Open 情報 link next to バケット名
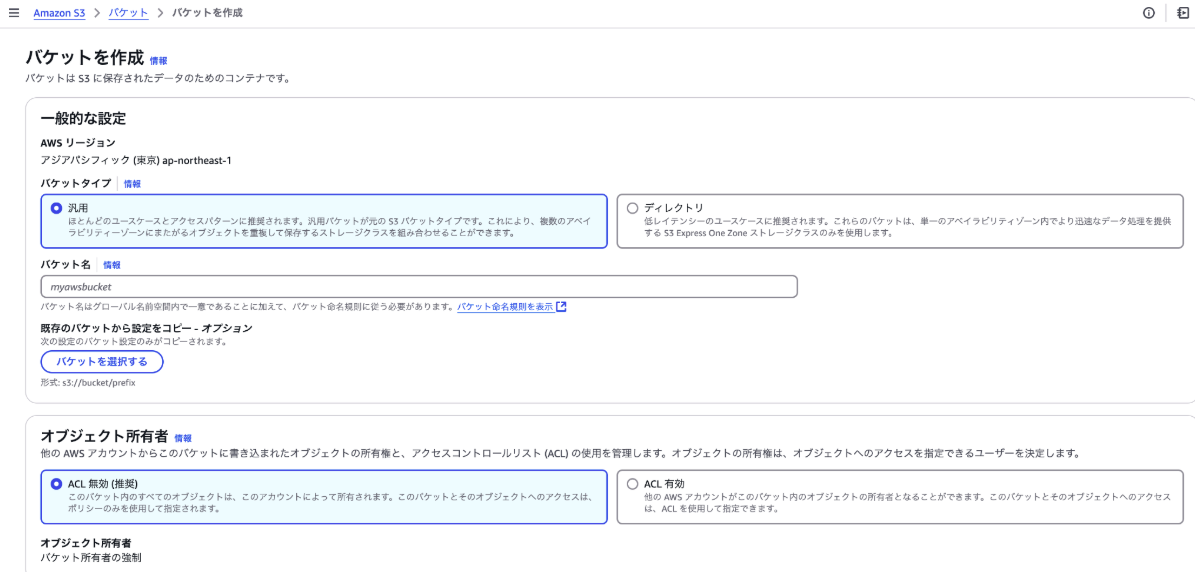Viewport: 1195px width, 572px height. click(x=112, y=265)
